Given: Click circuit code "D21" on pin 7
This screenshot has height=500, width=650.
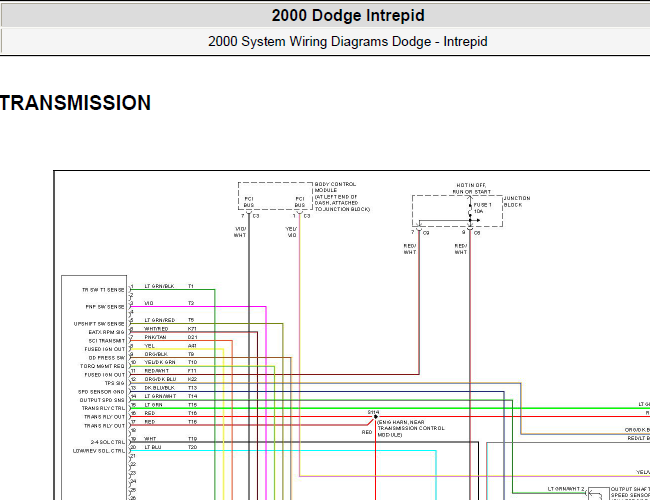Looking at the screenshot, I should [192, 337].
